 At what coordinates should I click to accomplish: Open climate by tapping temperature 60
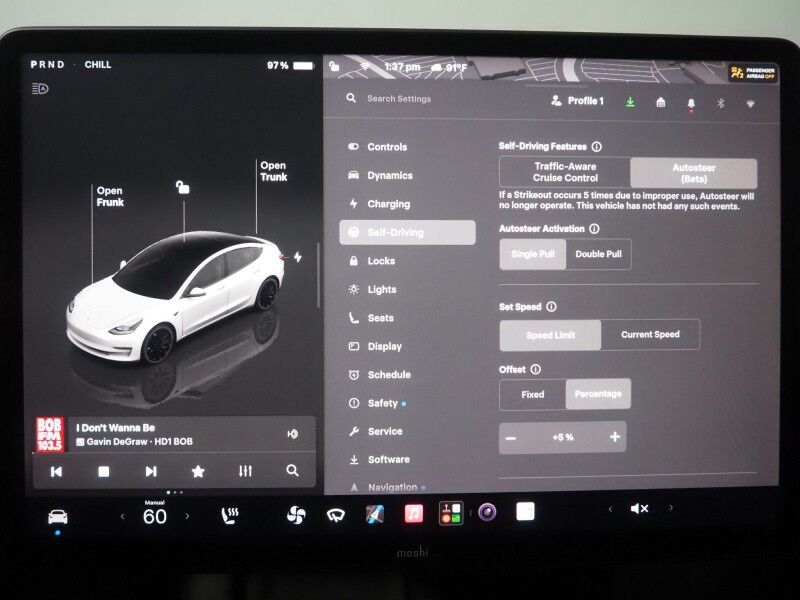pos(155,517)
